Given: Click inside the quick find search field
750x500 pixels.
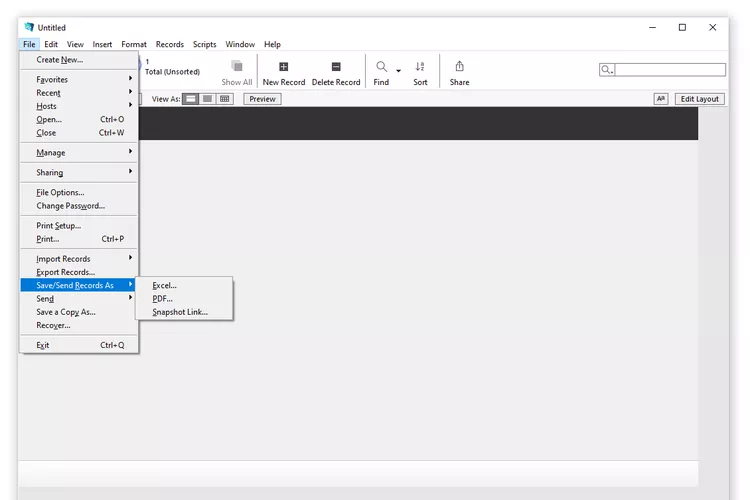Looking at the screenshot, I should pyautogui.click(x=670, y=70).
